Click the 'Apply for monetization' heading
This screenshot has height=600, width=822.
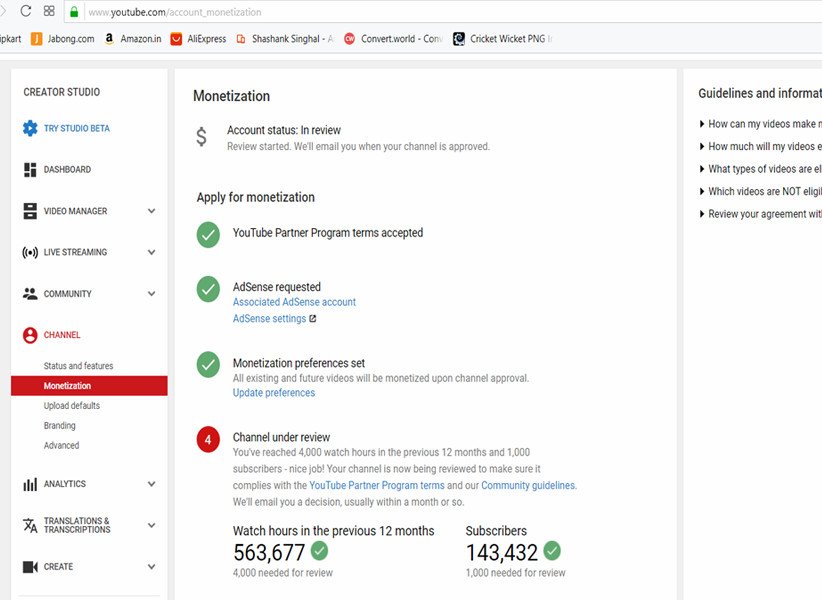(256, 197)
